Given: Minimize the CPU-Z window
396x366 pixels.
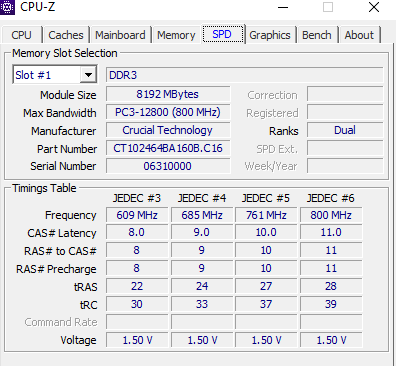Looking at the screenshot, I should 283,7.
